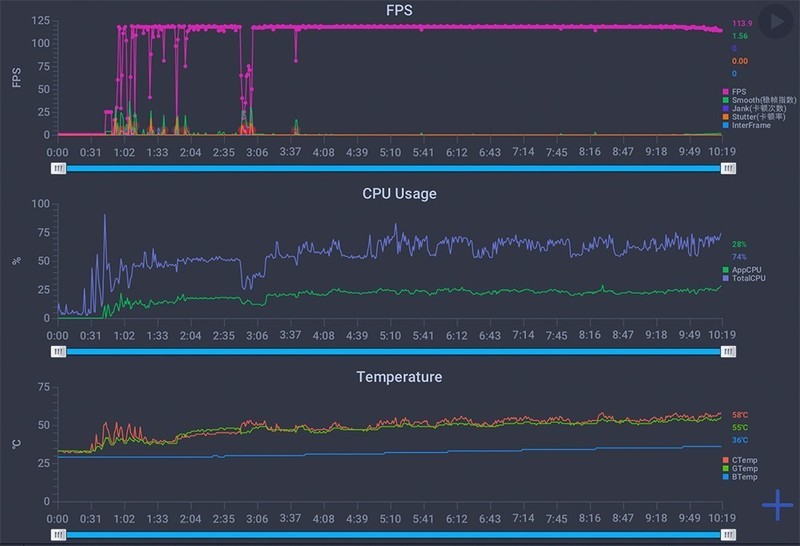The height and width of the screenshot is (546, 800).
Task: Tap the blue plus add button
Action: click(778, 505)
